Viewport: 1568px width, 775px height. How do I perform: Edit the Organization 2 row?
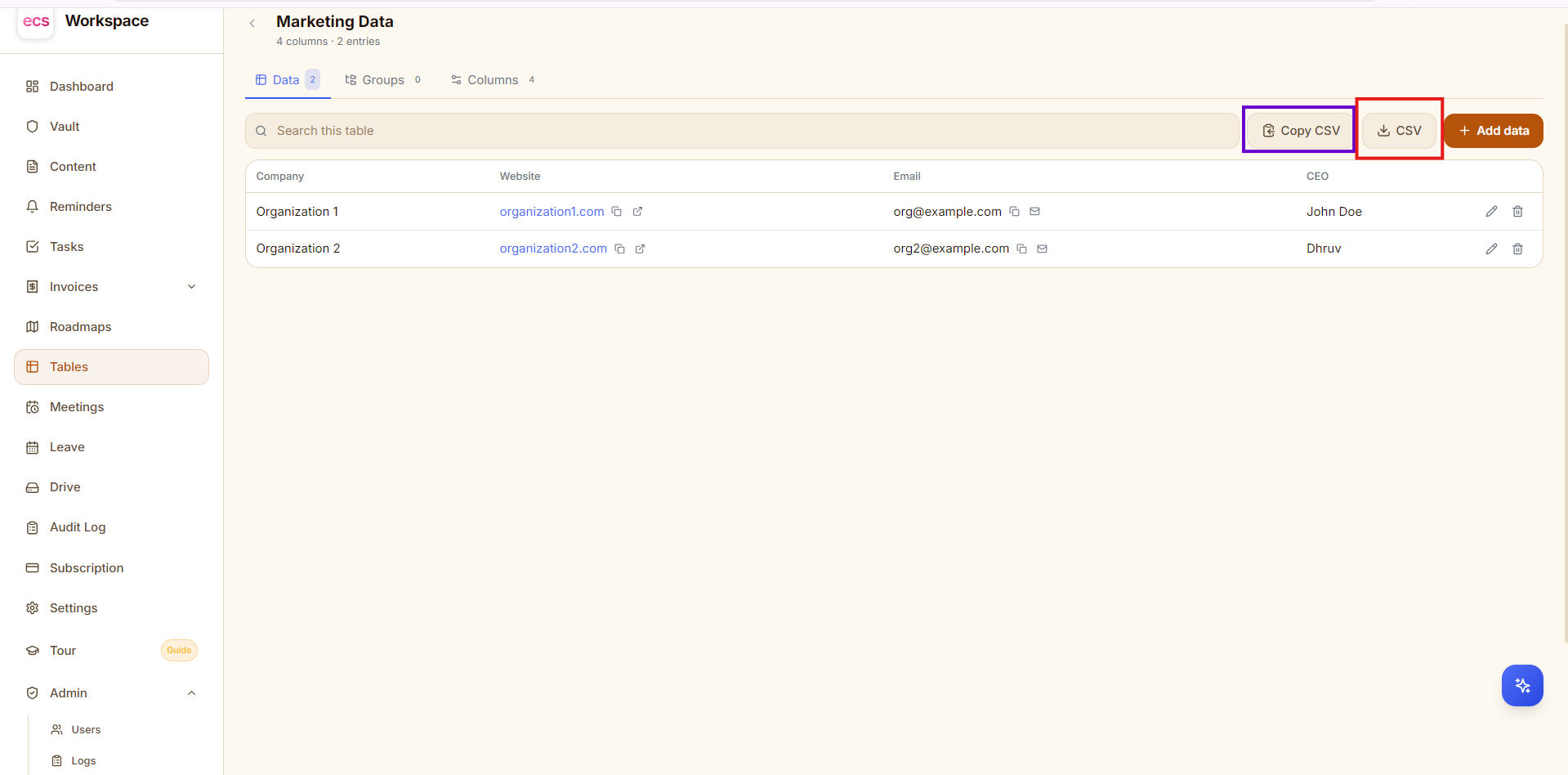[x=1491, y=249]
